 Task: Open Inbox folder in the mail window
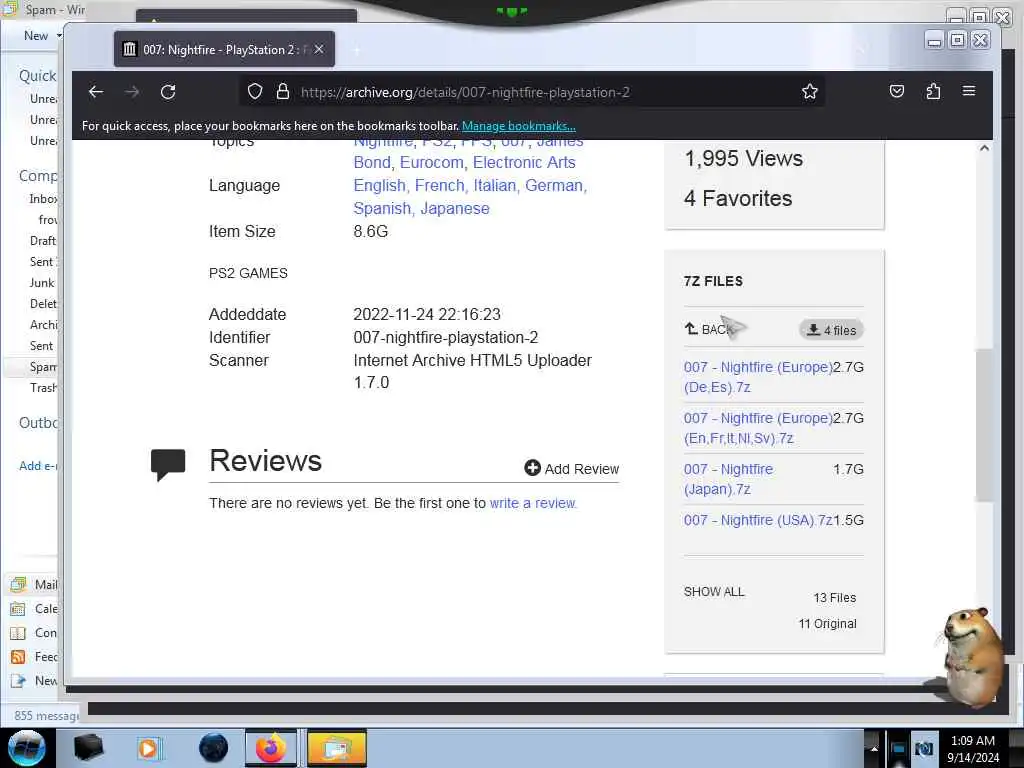click(x=43, y=199)
